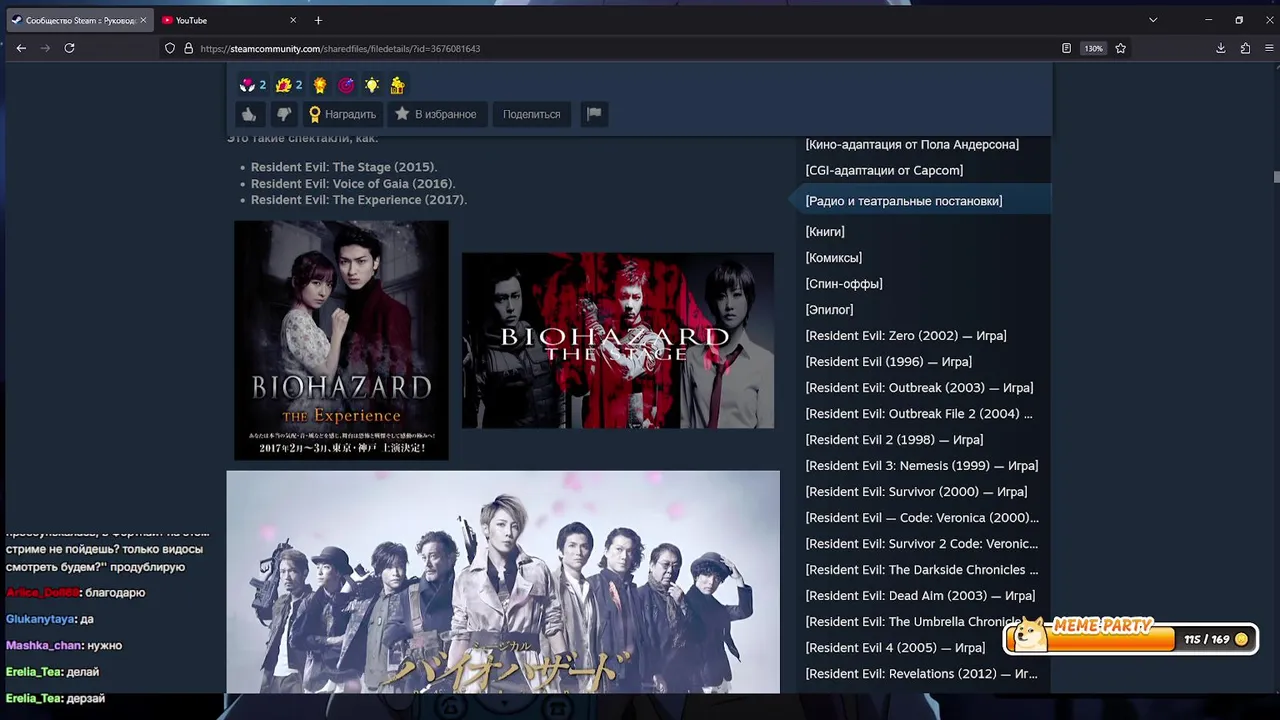Open section Кино-адаптация от Пола Андерсона
The height and width of the screenshot is (720, 1280).
pos(912,144)
